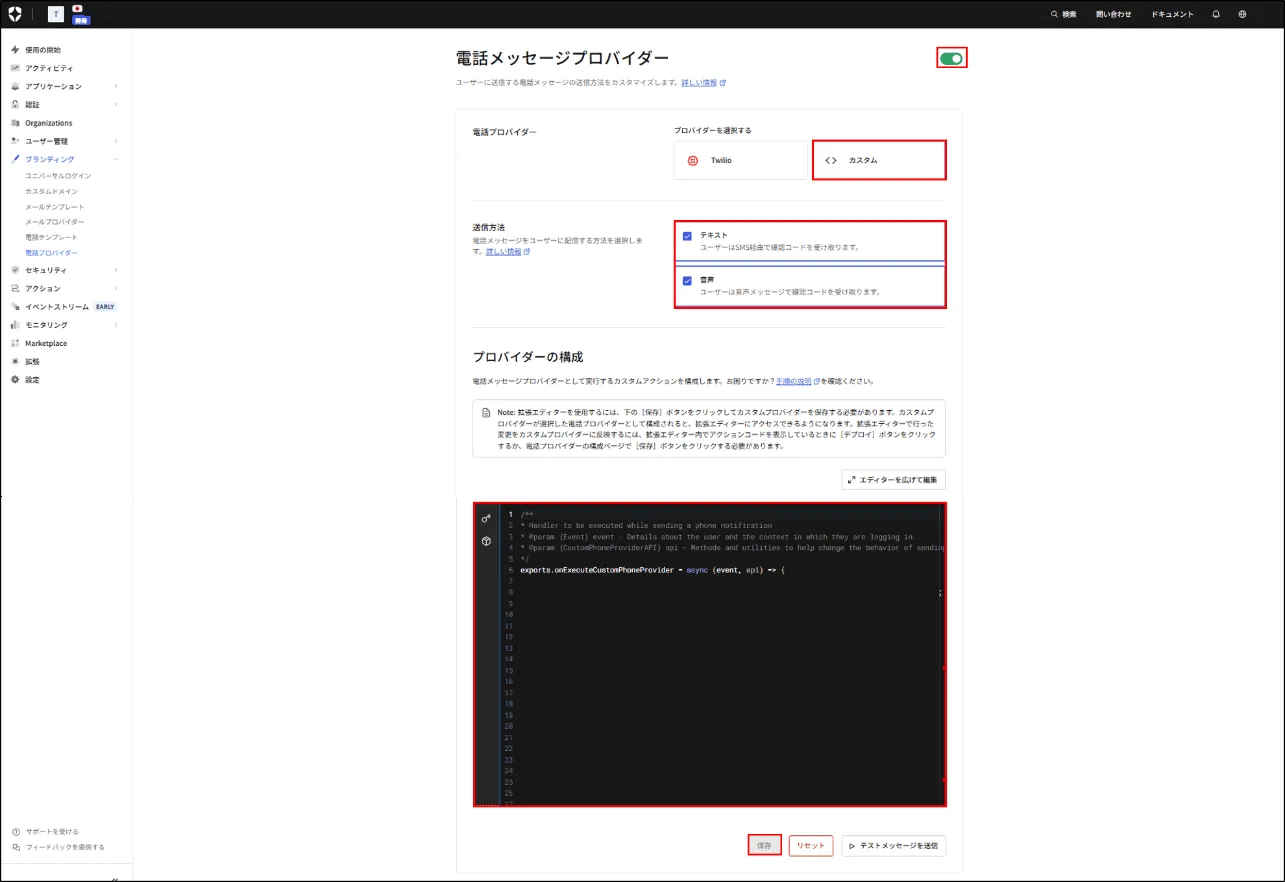The image size is (1285, 882).
Task: Open メールテンプレート in the sidebar
Action: tap(55, 206)
